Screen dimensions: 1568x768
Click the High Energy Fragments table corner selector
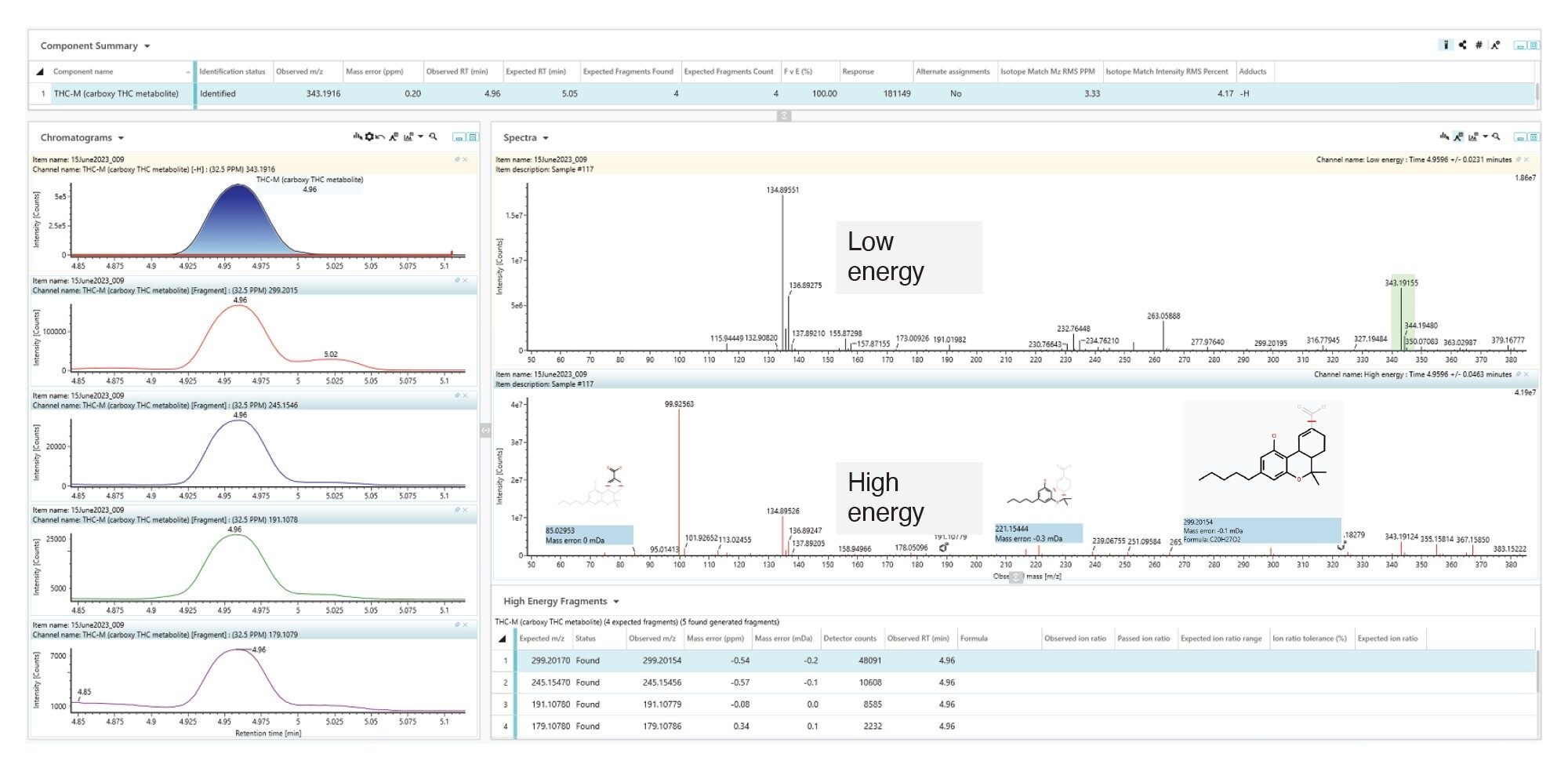(x=503, y=639)
